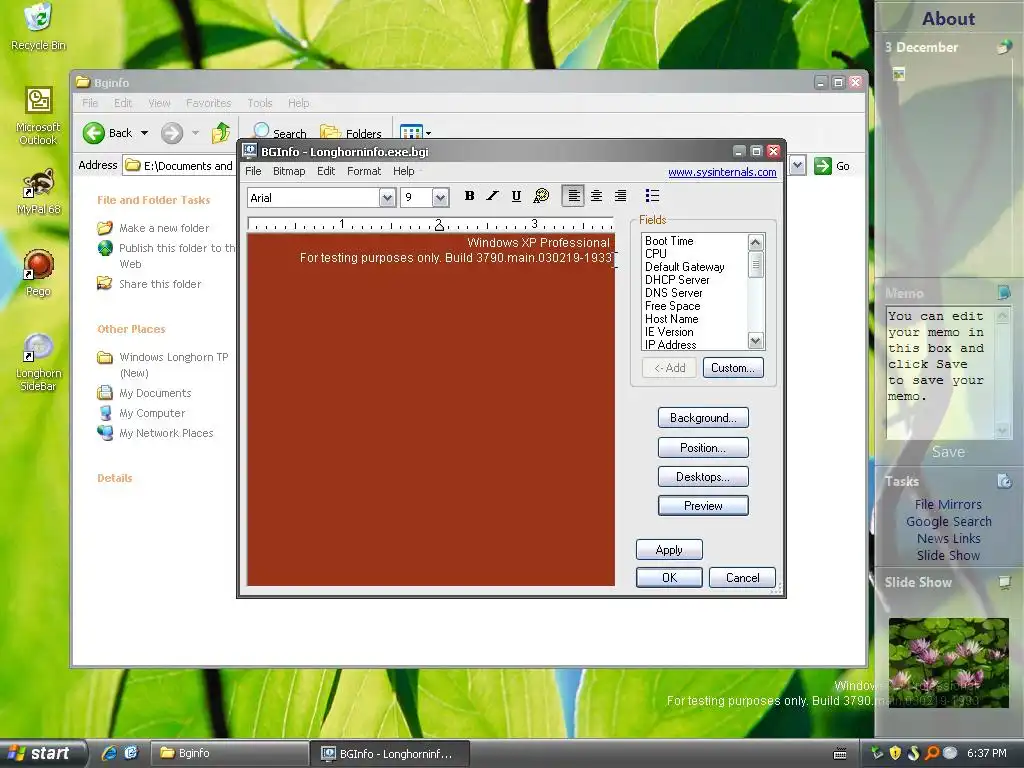The height and width of the screenshot is (768, 1024).
Task: Click Make a new folder task
Action: click(164, 228)
